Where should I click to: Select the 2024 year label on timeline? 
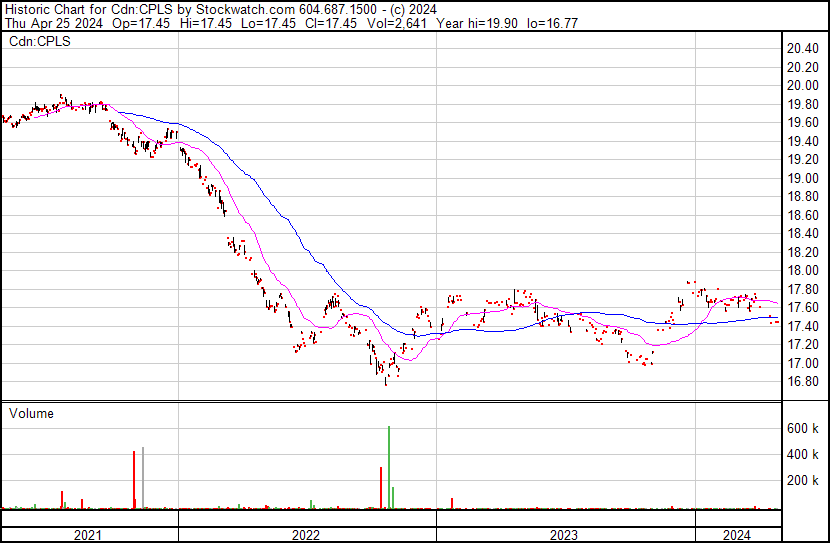[737, 535]
